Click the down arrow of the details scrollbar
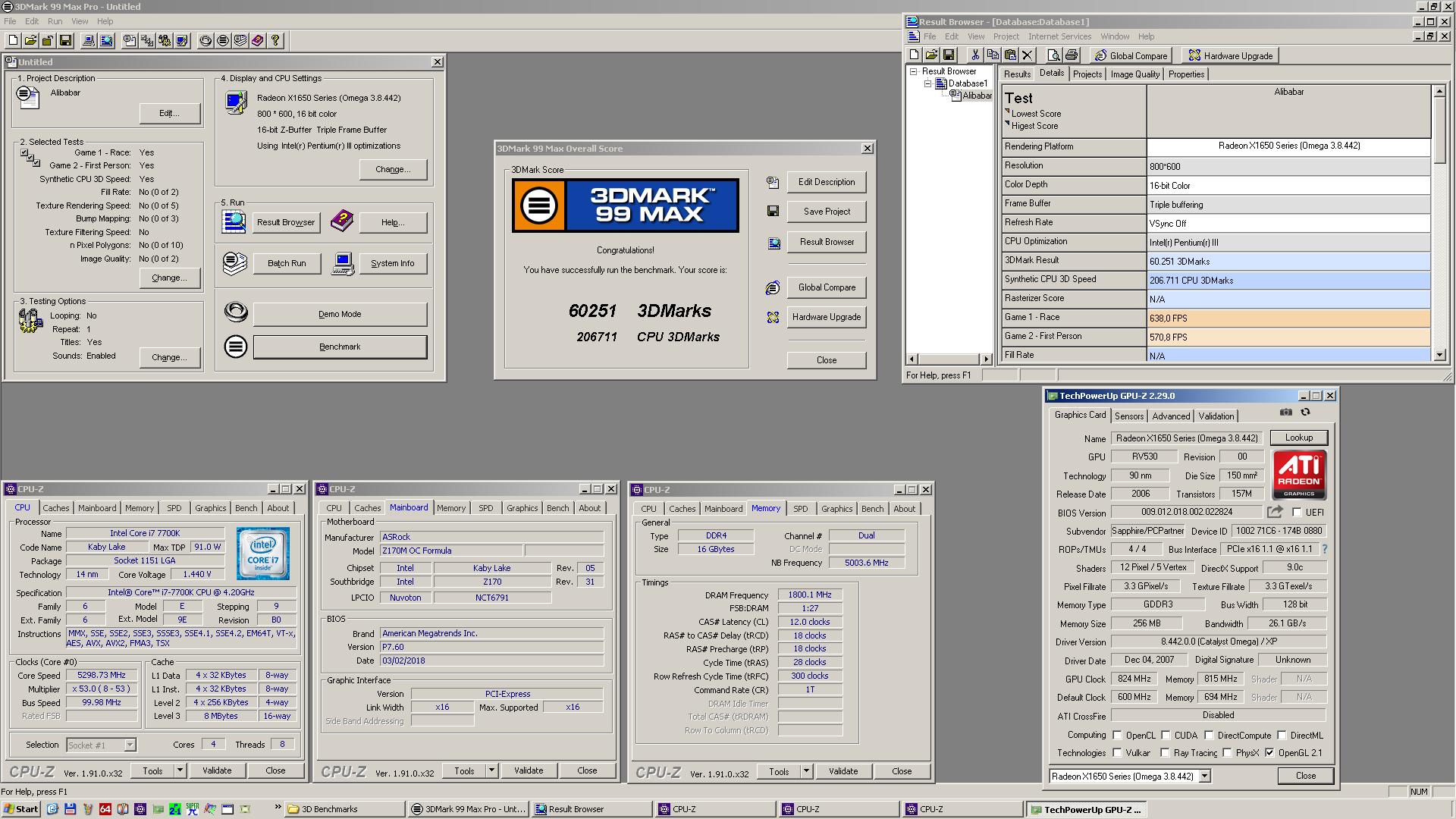The width and height of the screenshot is (1456, 819). (x=1439, y=354)
